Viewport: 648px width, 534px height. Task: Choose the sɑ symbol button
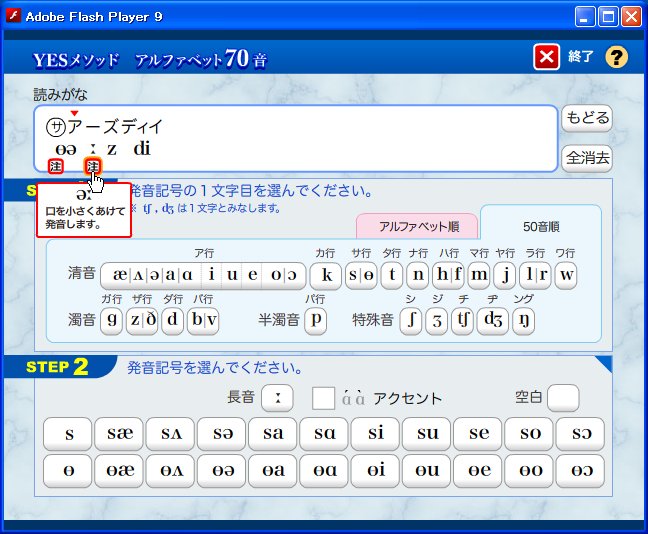point(324,434)
